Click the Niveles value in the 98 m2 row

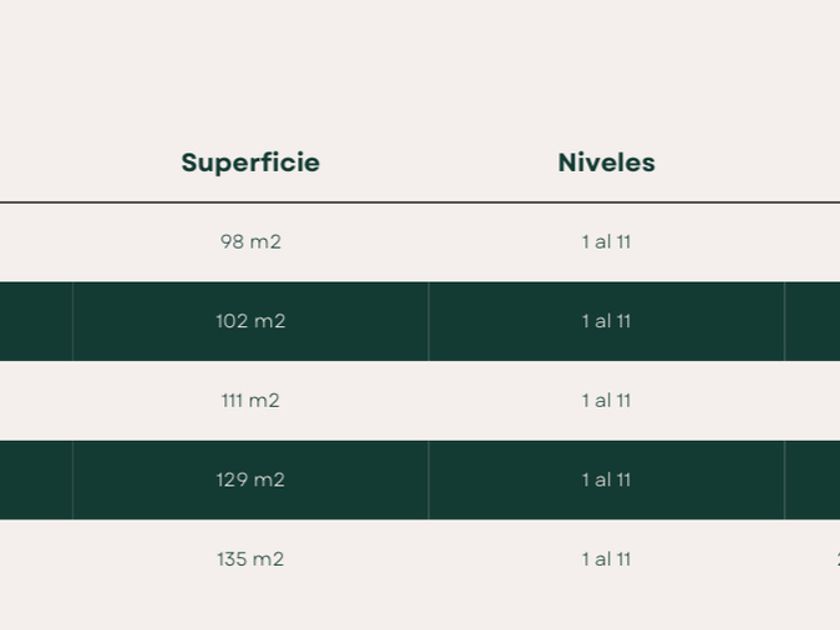click(x=606, y=242)
